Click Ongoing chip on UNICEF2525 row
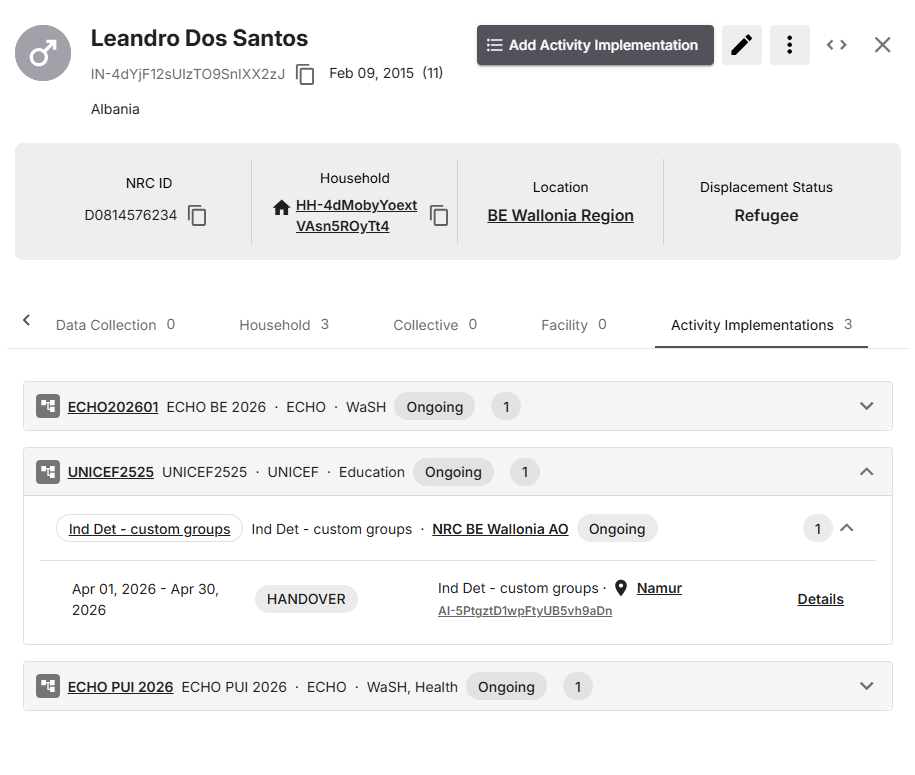This screenshot has height=775, width=915. (x=453, y=472)
